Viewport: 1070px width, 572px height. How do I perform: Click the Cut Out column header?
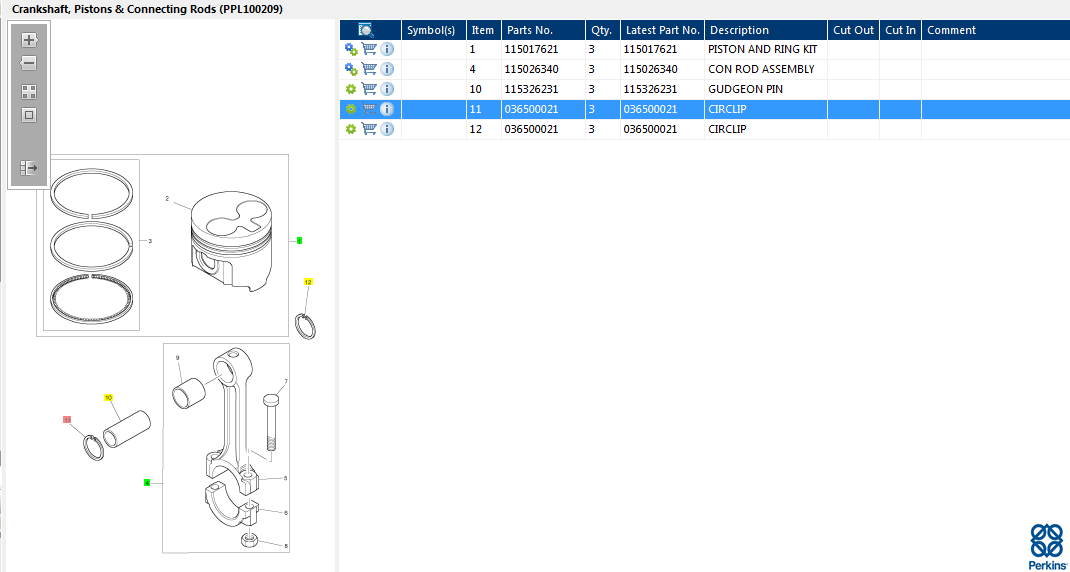853,30
